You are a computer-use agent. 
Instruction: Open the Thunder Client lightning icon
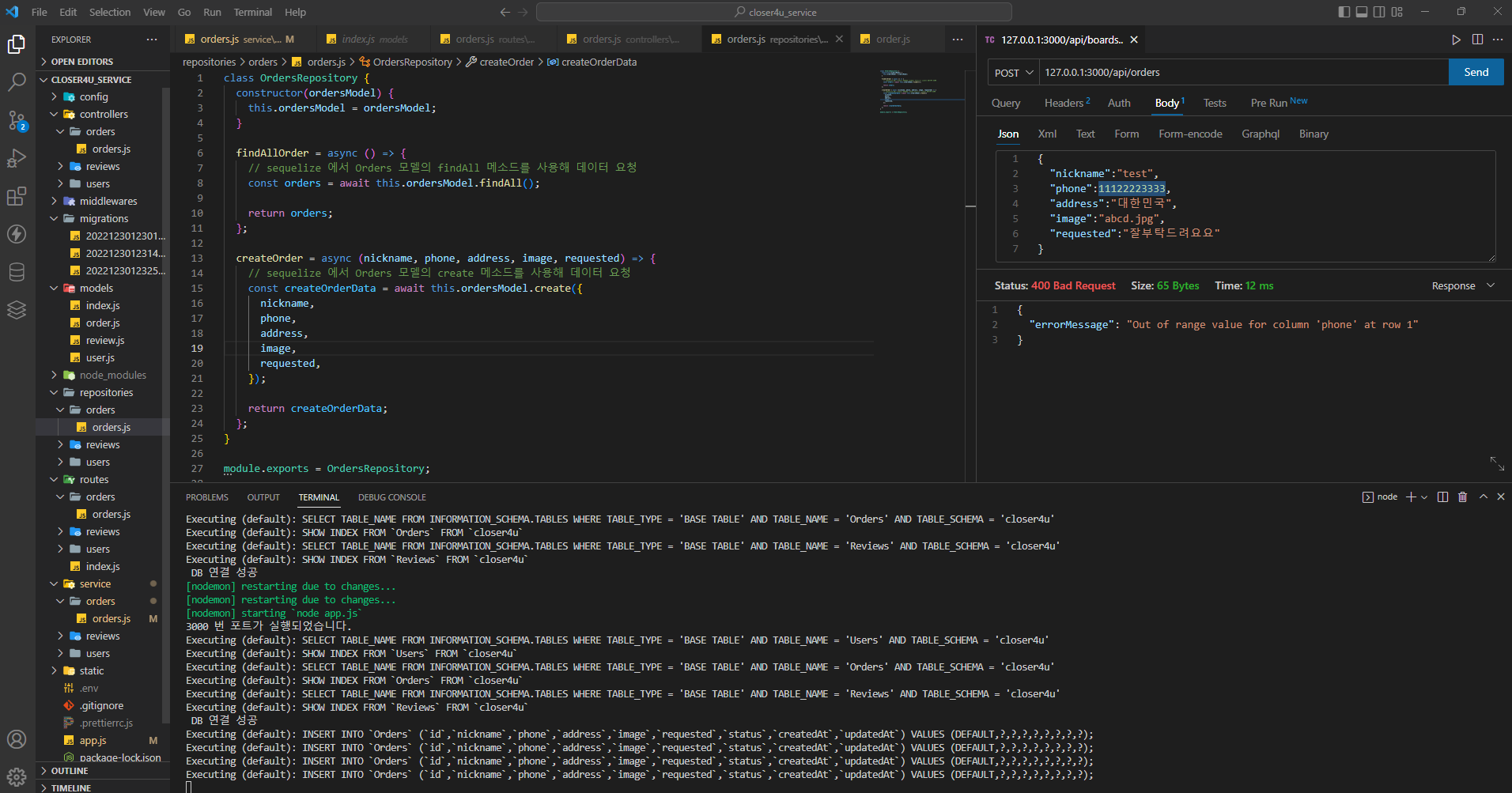(17, 234)
